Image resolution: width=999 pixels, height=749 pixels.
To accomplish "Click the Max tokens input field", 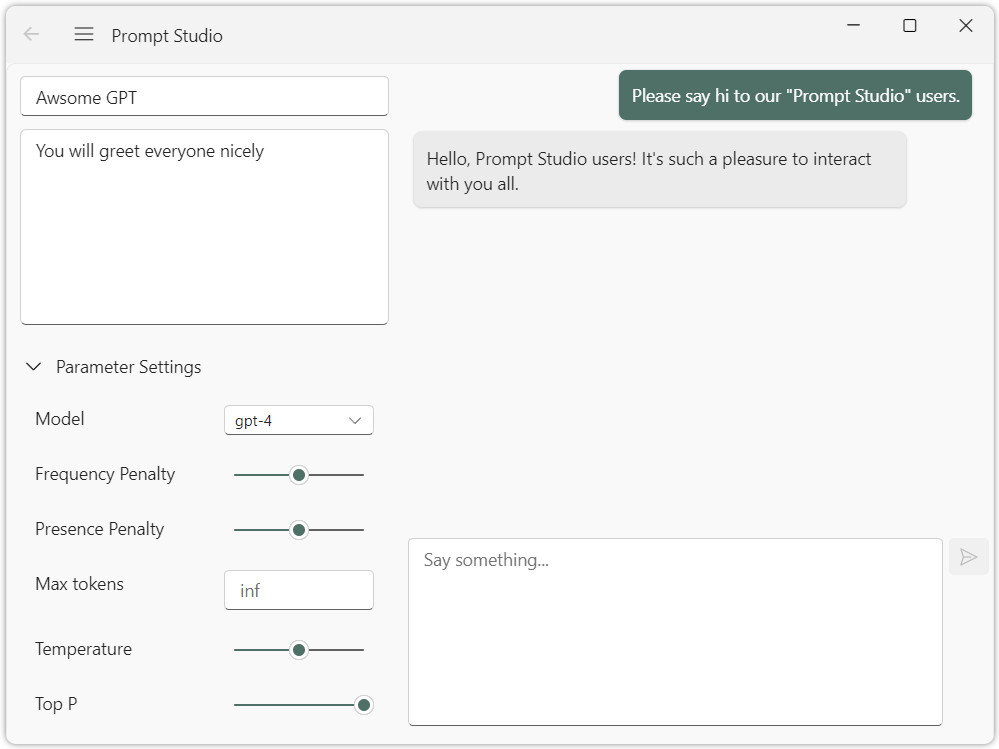I will (x=298, y=590).
